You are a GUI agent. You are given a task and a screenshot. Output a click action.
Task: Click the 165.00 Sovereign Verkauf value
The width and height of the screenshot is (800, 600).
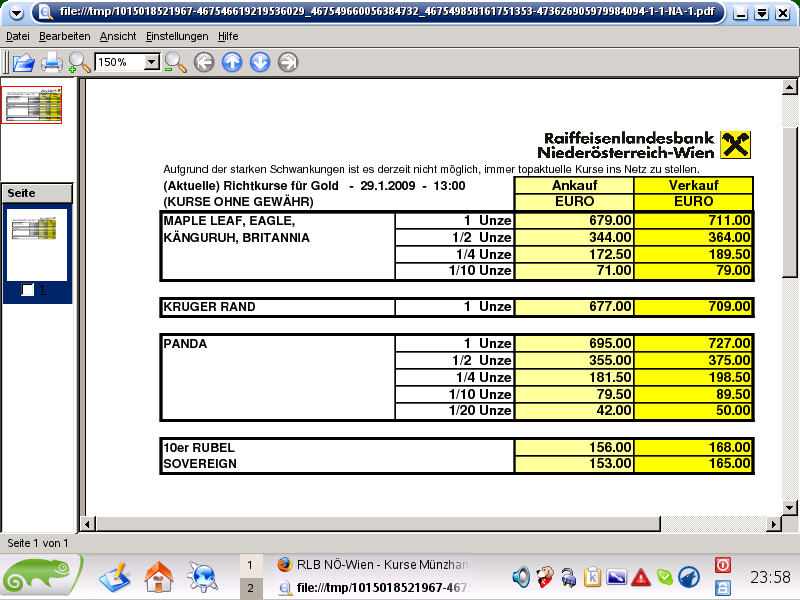pos(729,464)
